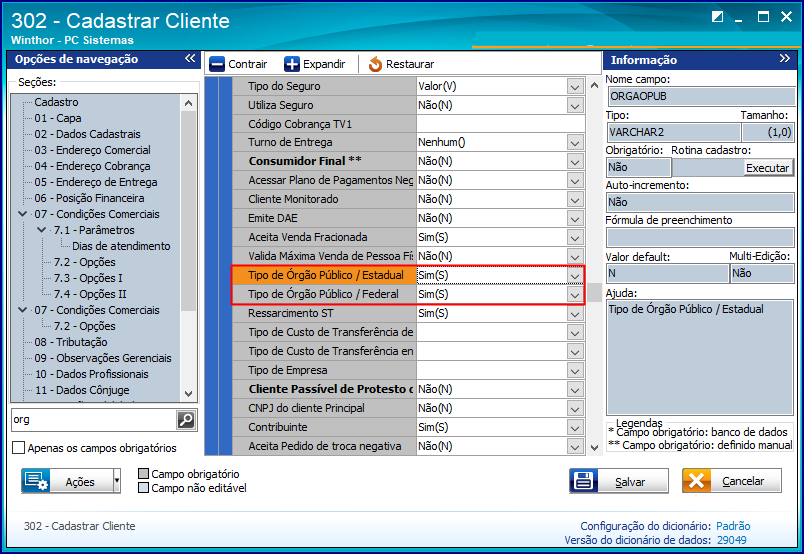Click the window theme toggle icon
Viewport: 804px width, 554px height.
click(x=717, y=17)
